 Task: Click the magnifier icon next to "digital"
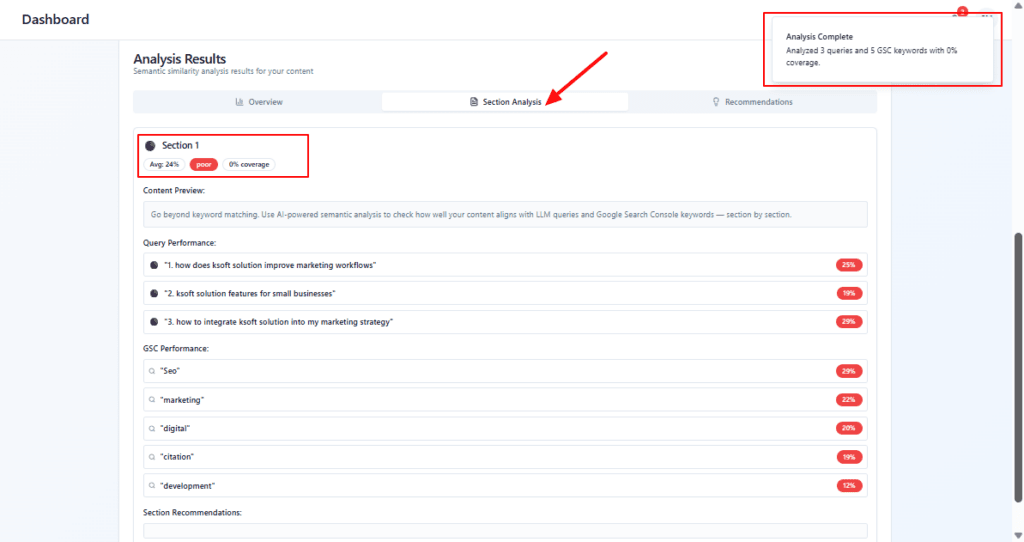(x=152, y=428)
